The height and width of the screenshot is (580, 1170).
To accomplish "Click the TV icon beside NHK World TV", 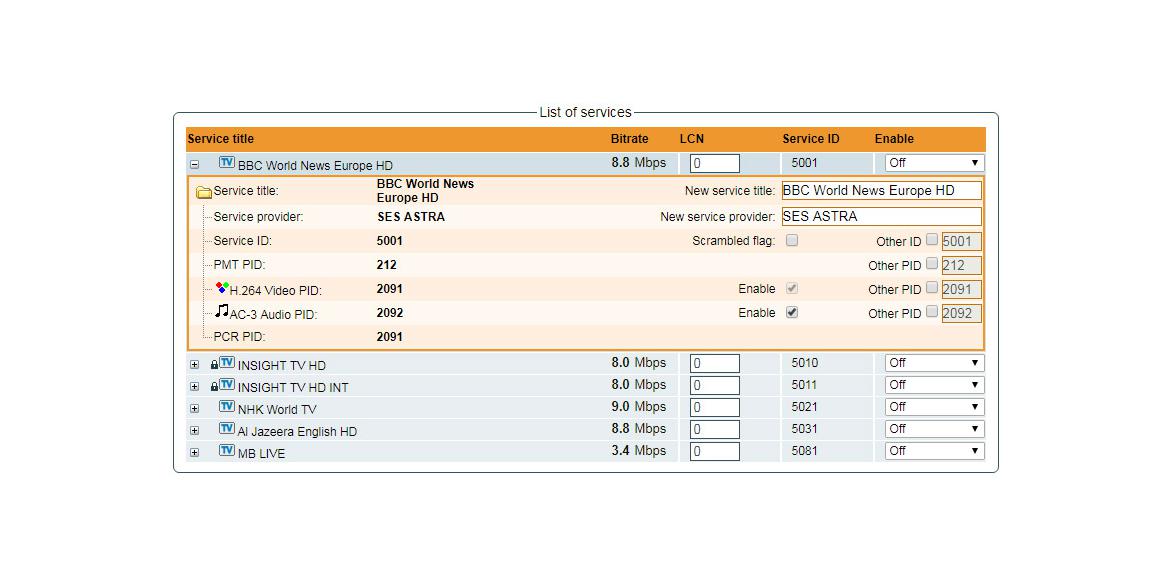I will (226, 407).
